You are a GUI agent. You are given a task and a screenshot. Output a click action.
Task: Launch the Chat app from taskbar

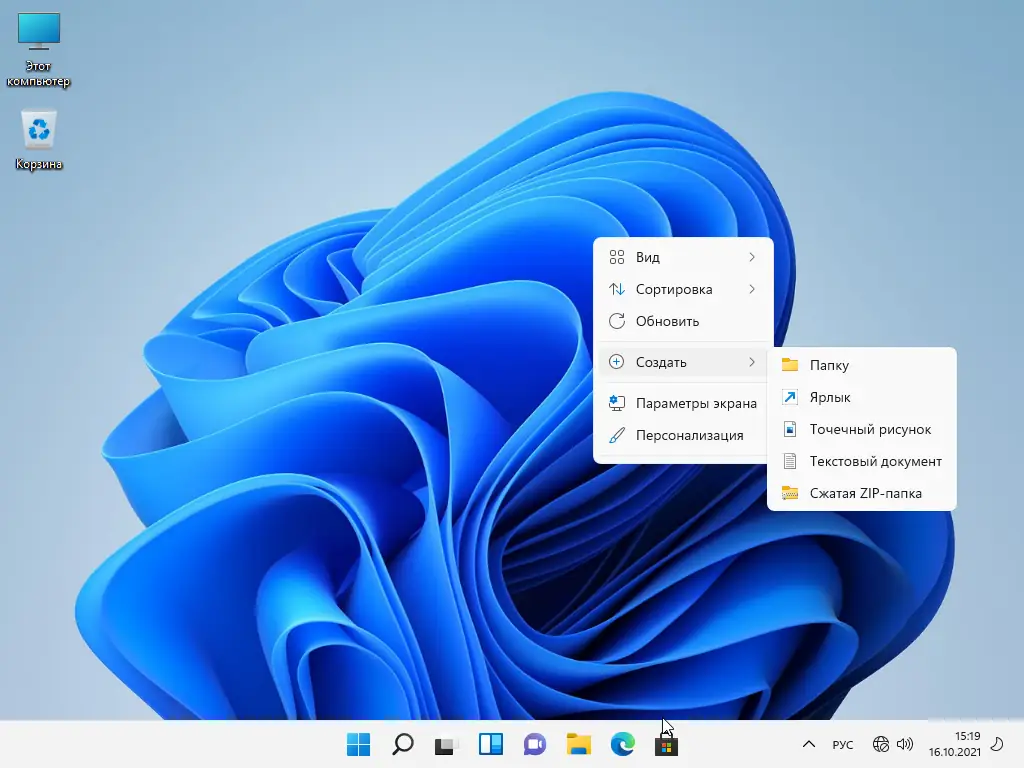(534, 744)
